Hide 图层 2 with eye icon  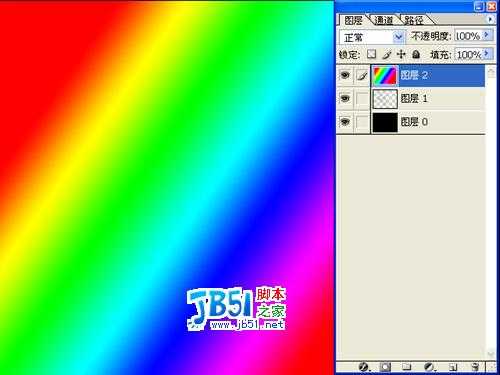pyautogui.click(x=345, y=75)
